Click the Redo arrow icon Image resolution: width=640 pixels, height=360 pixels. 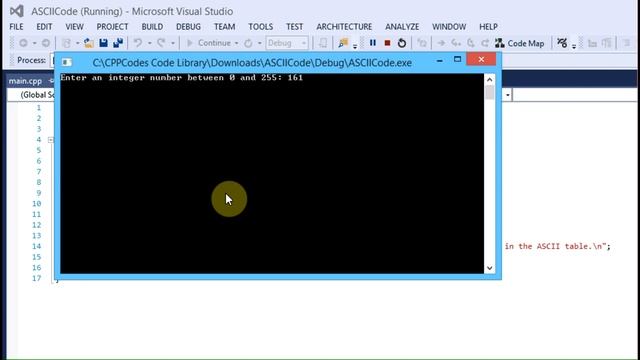point(161,43)
